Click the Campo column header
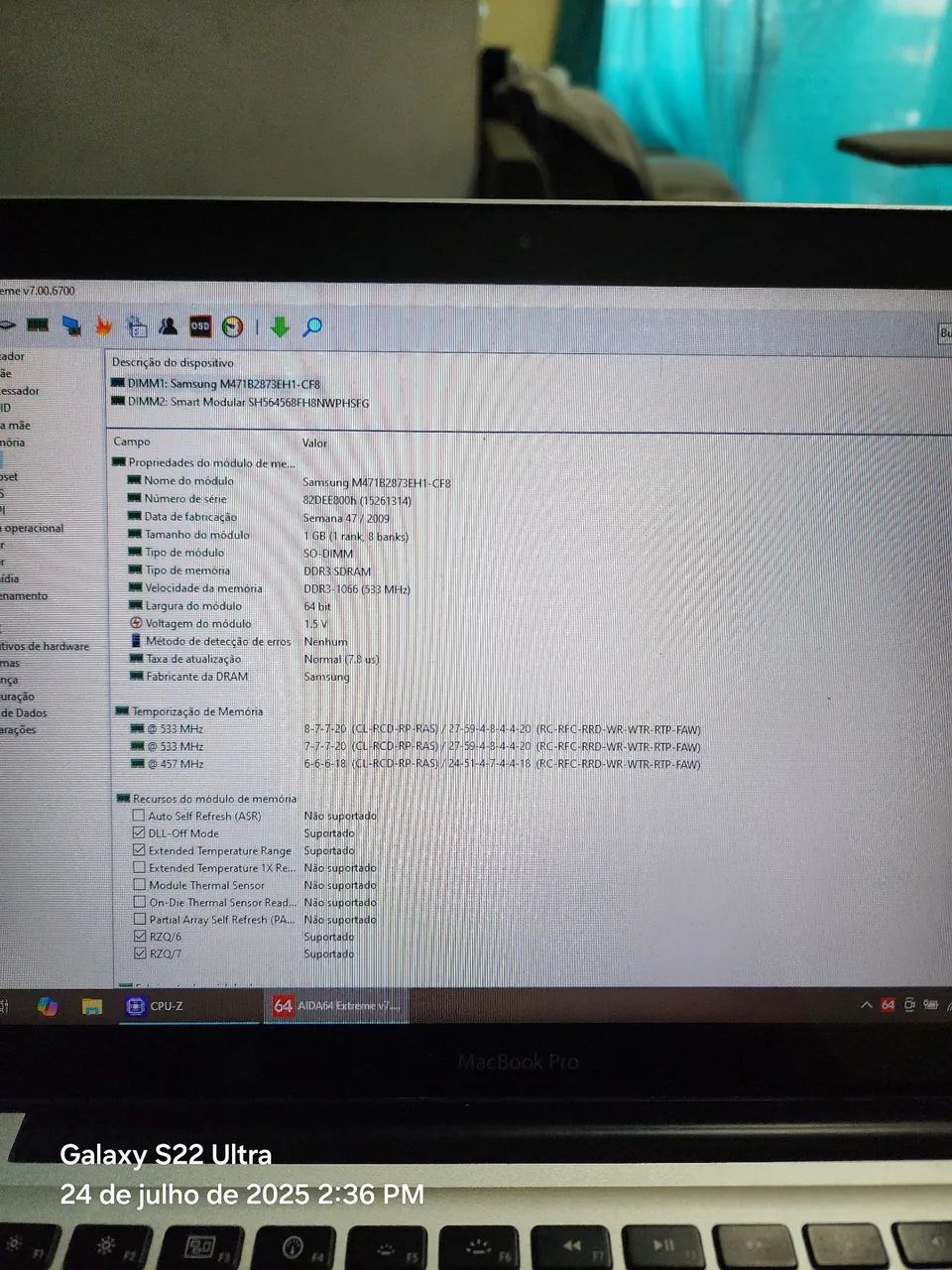The height and width of the screenshot is (1270, 952). 132,442
